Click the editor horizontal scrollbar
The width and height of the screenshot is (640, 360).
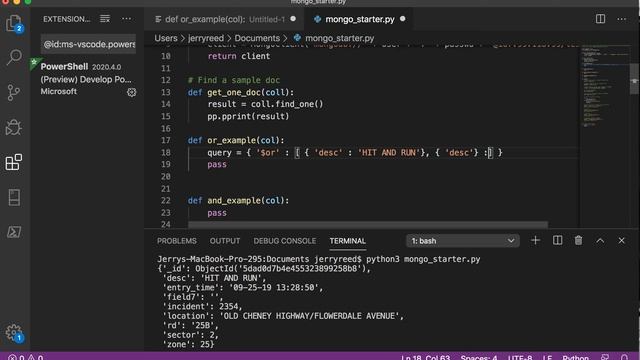[x=367, y=225]
